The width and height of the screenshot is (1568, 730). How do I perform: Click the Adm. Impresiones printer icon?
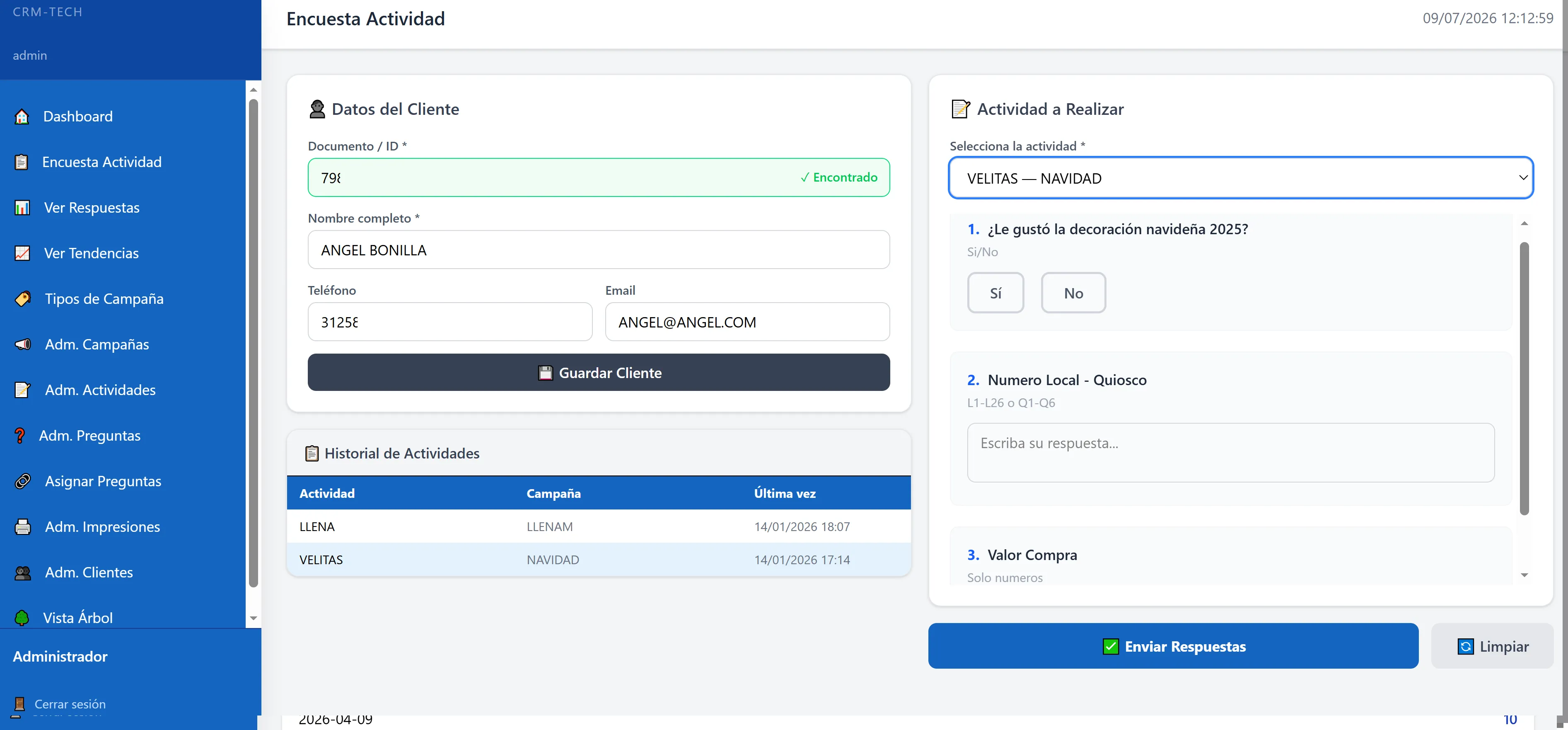tap(23, 526)
